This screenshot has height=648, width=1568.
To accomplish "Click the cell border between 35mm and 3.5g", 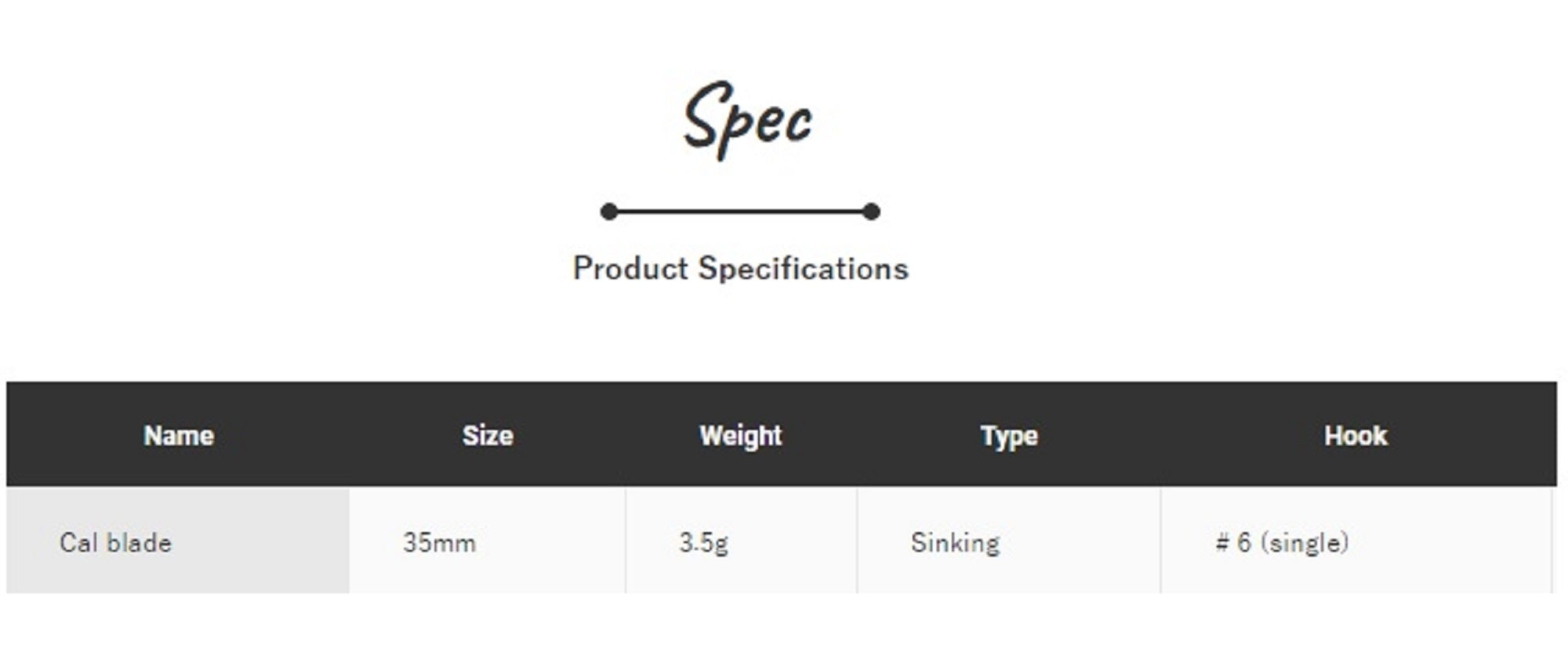I will tap(626, 541).
